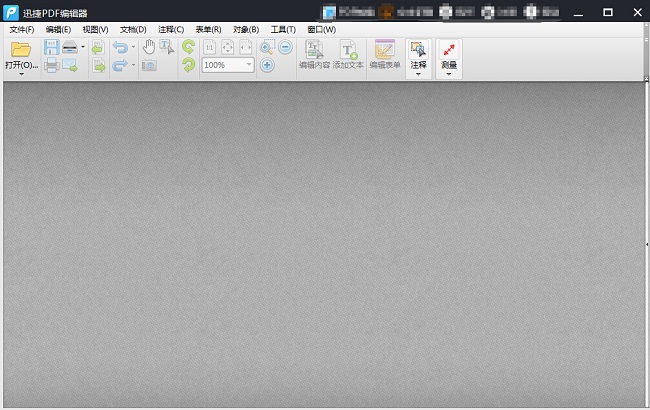Set actual size with 1:1 icon
Image resolution: width=650 pixels, height=410 pixels.
pos(209,47)
